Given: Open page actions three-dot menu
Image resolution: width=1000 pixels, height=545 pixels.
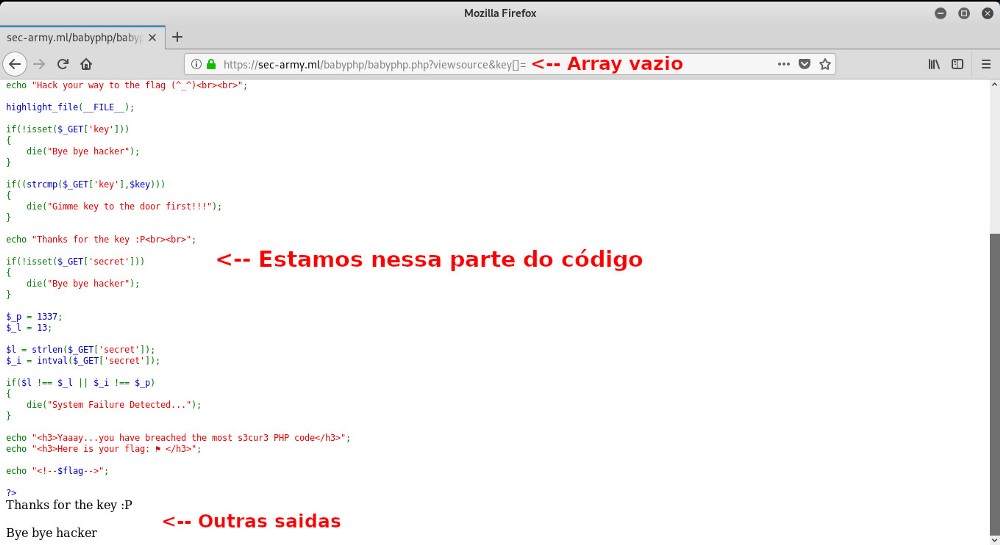Looking at the screenshot, I should pos(784,64).
